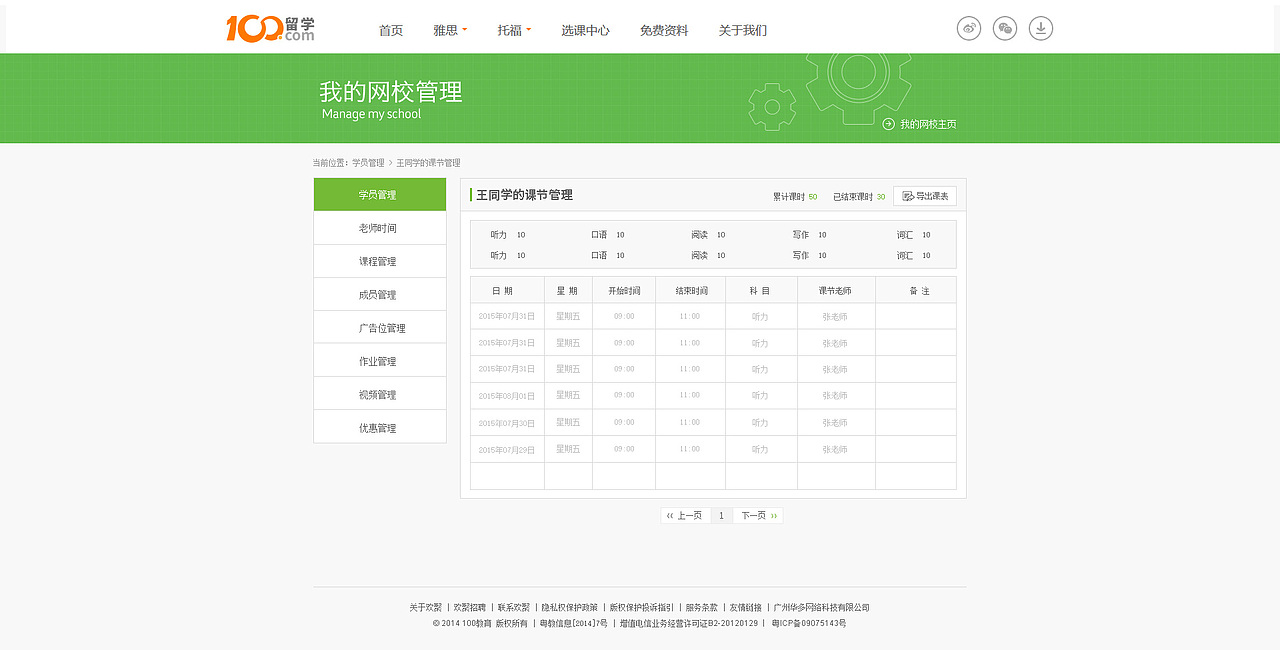The height and width of the screenshot is (650, 1280).
Task: Open the WeChat social icon
Action: [x=1005, y=29]
